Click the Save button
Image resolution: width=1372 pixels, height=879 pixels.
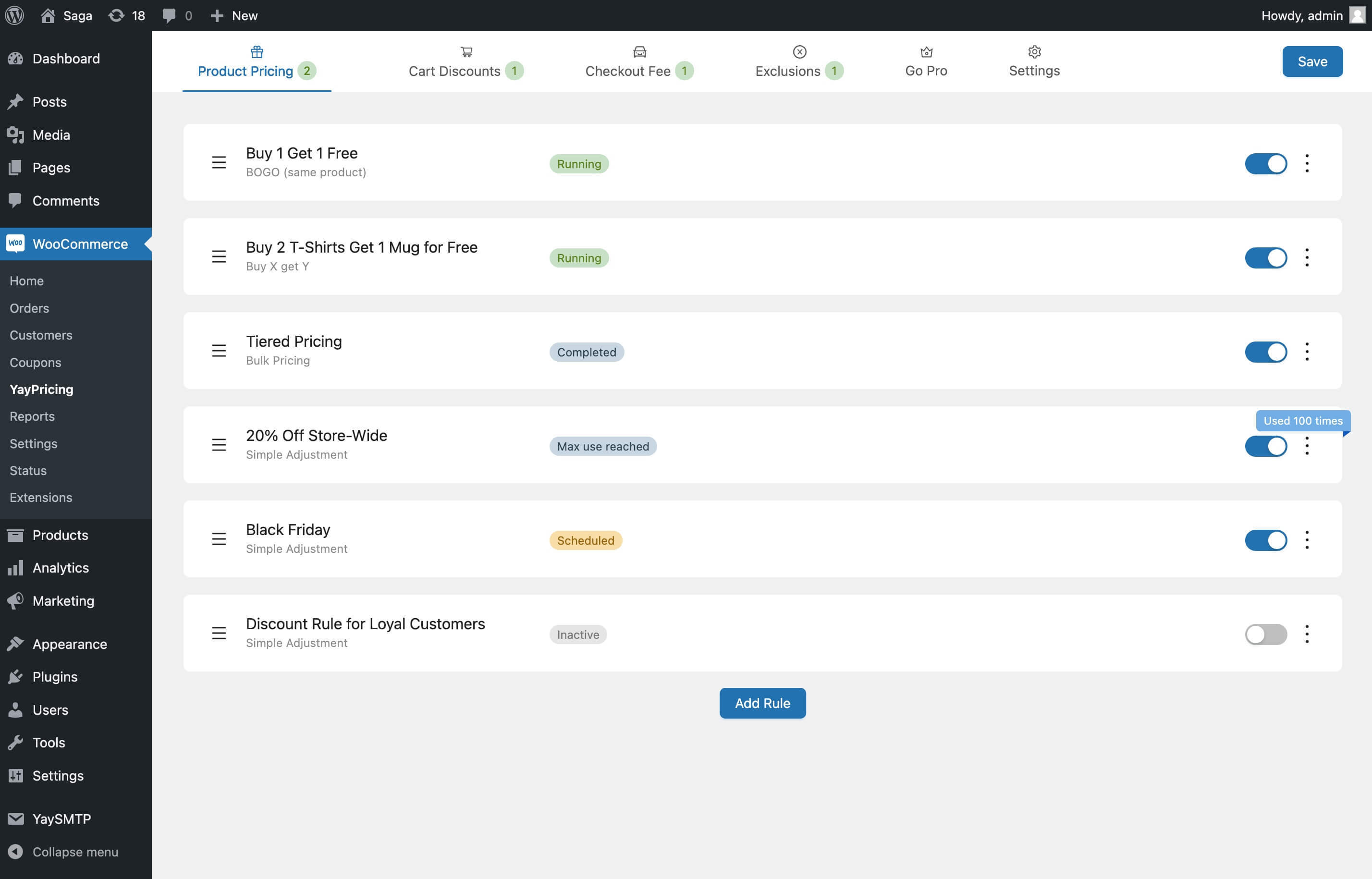point(1312,61)
